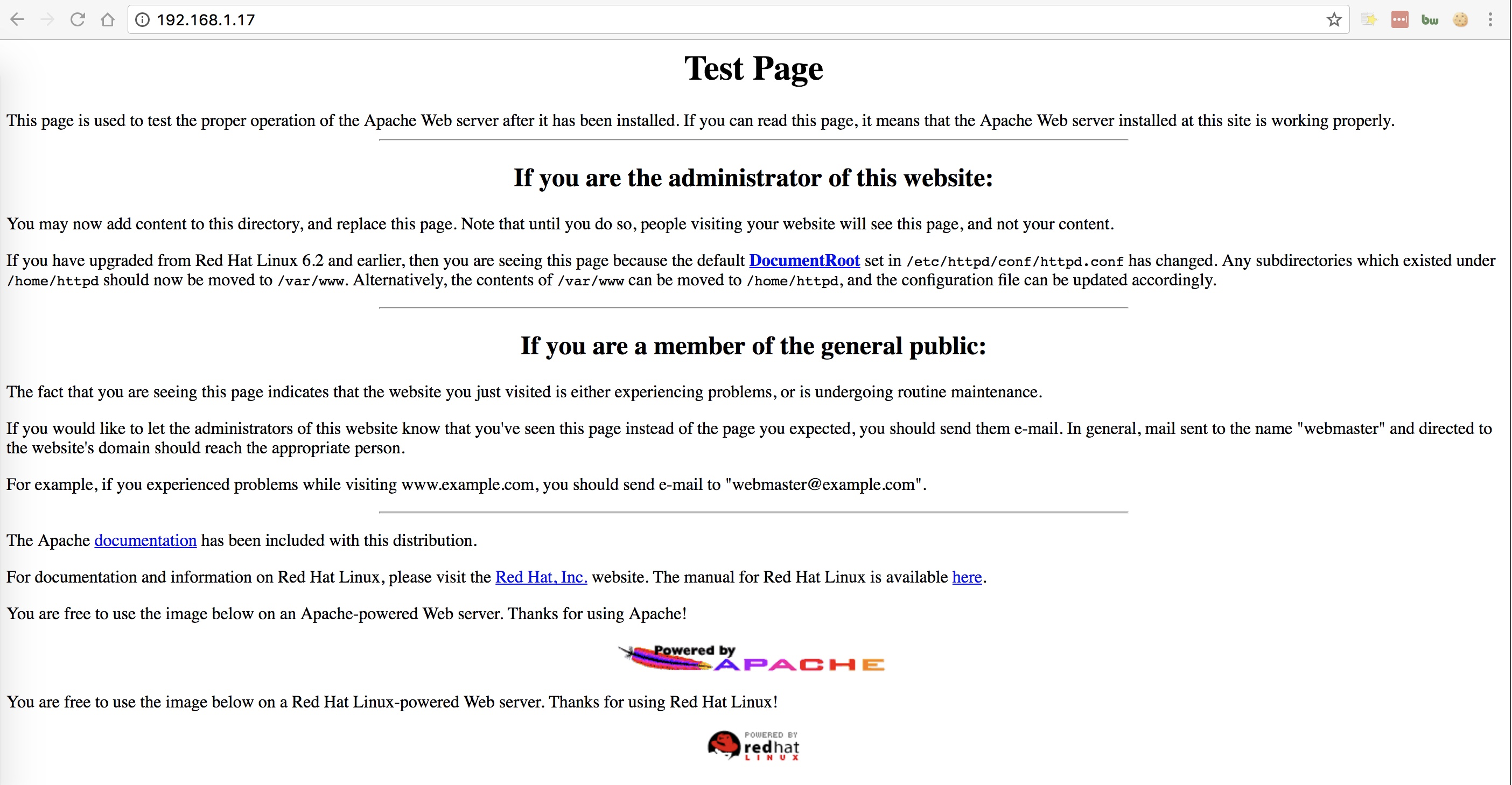1512x785 pixels.
Task: Open the Red Hat Linux manual 'here' link
Action: pyautogui.click(x=967, y=577)
